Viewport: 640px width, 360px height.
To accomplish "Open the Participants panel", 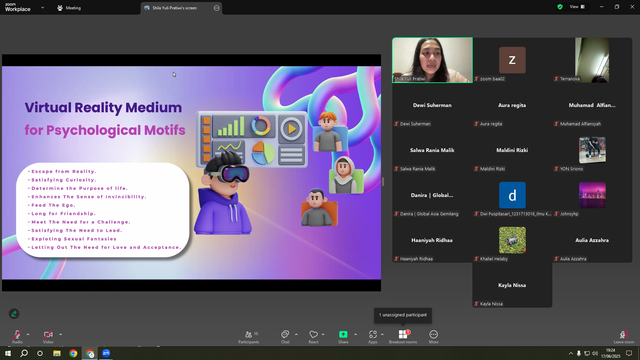I will tap(249, 337).
